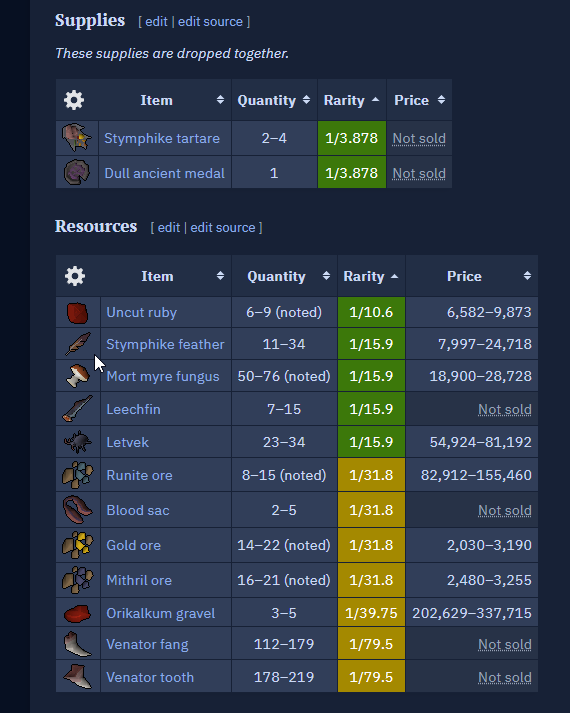
Task: Click the Uncut ruby item icon
Action: pyautogui.click(x=77, y=313)
